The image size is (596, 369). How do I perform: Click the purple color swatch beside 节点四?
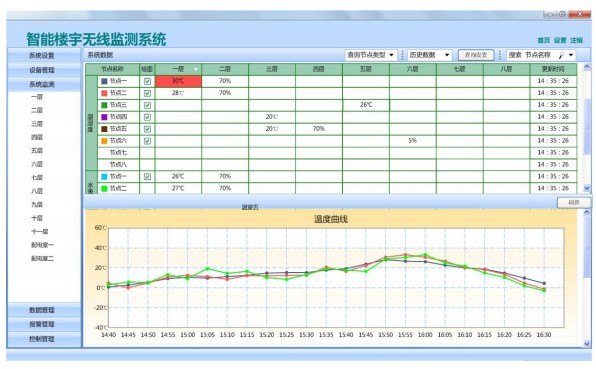point(104,117)
